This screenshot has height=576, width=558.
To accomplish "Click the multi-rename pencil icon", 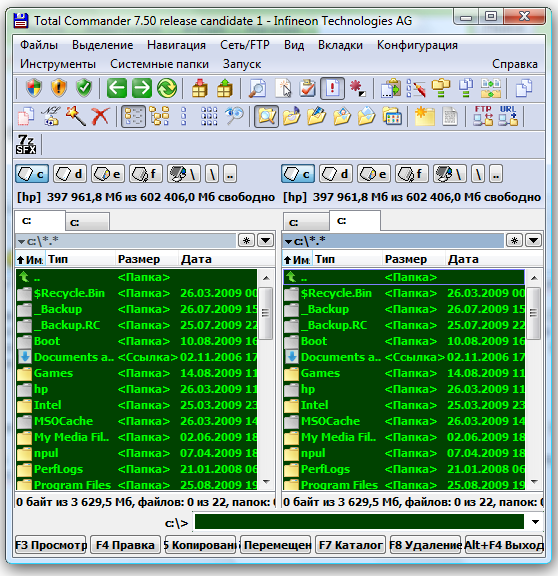I will [416, 88].
